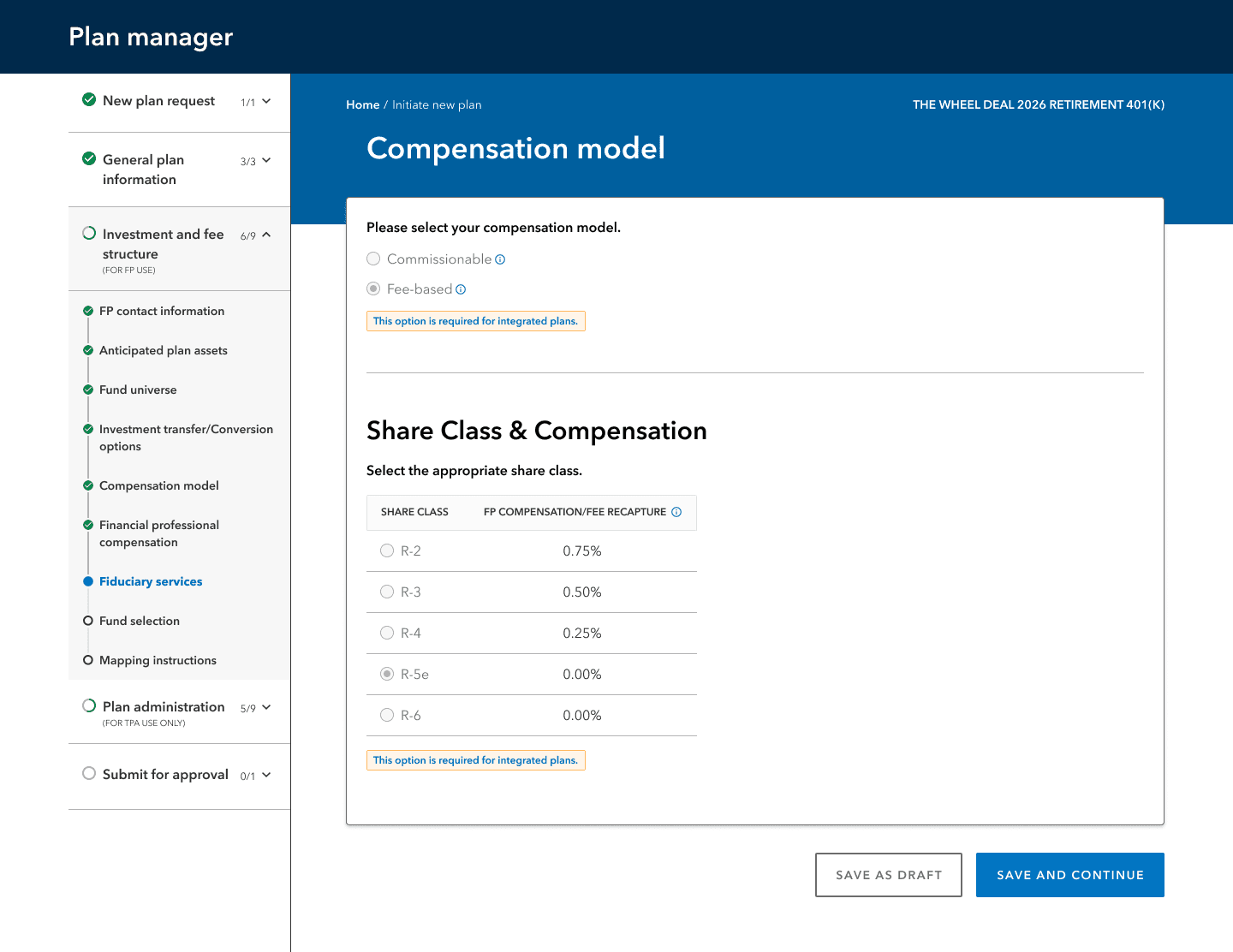
Task: Open the FP compensation/fee recapture info icon
Action: (x=676, y=512)
